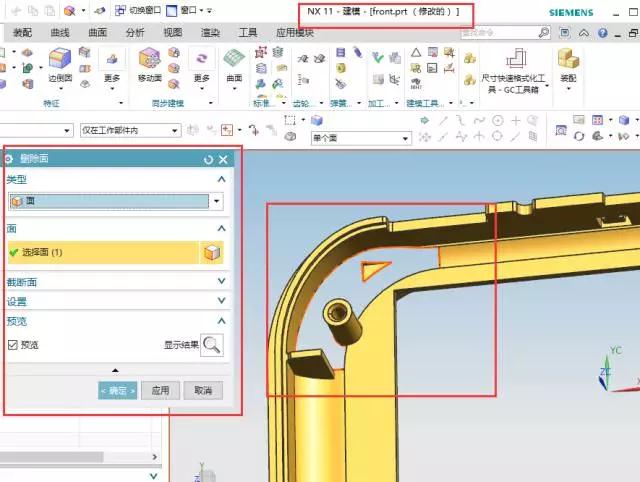Open the 曲线 ribbon tab

click(x=61, y=32)
